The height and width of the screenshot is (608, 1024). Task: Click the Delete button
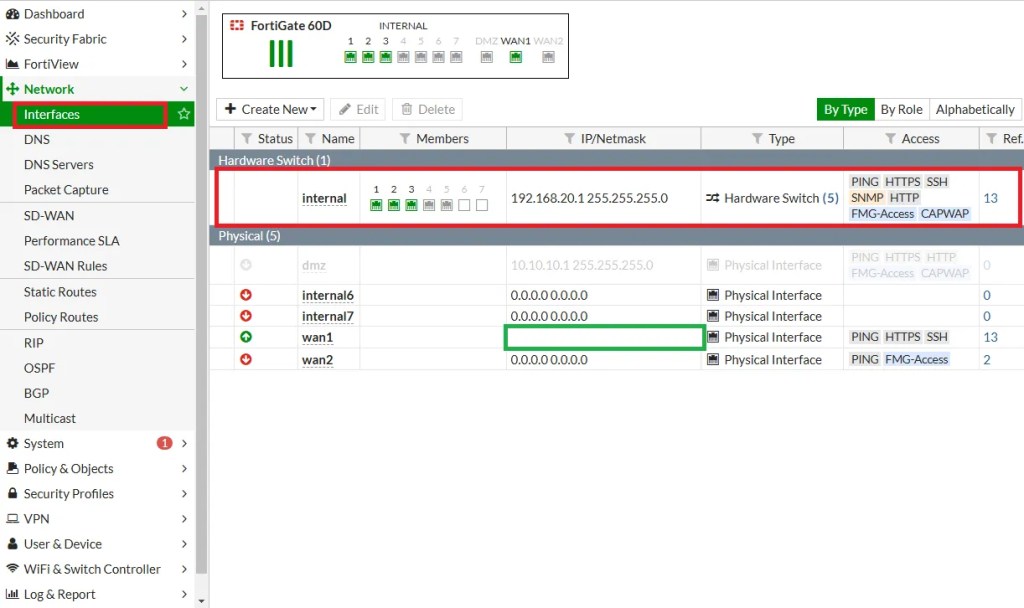428,109
